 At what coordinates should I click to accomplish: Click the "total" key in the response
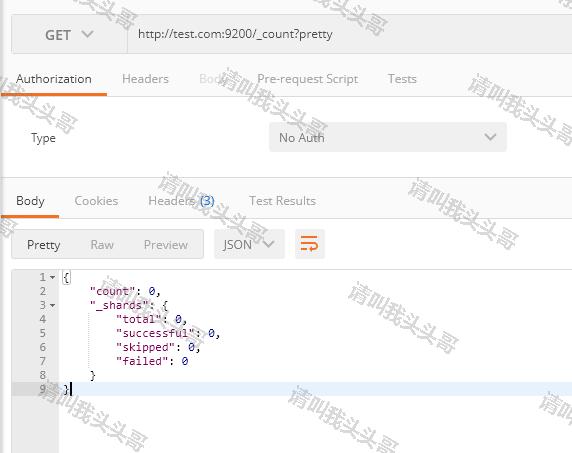[139, 319]
